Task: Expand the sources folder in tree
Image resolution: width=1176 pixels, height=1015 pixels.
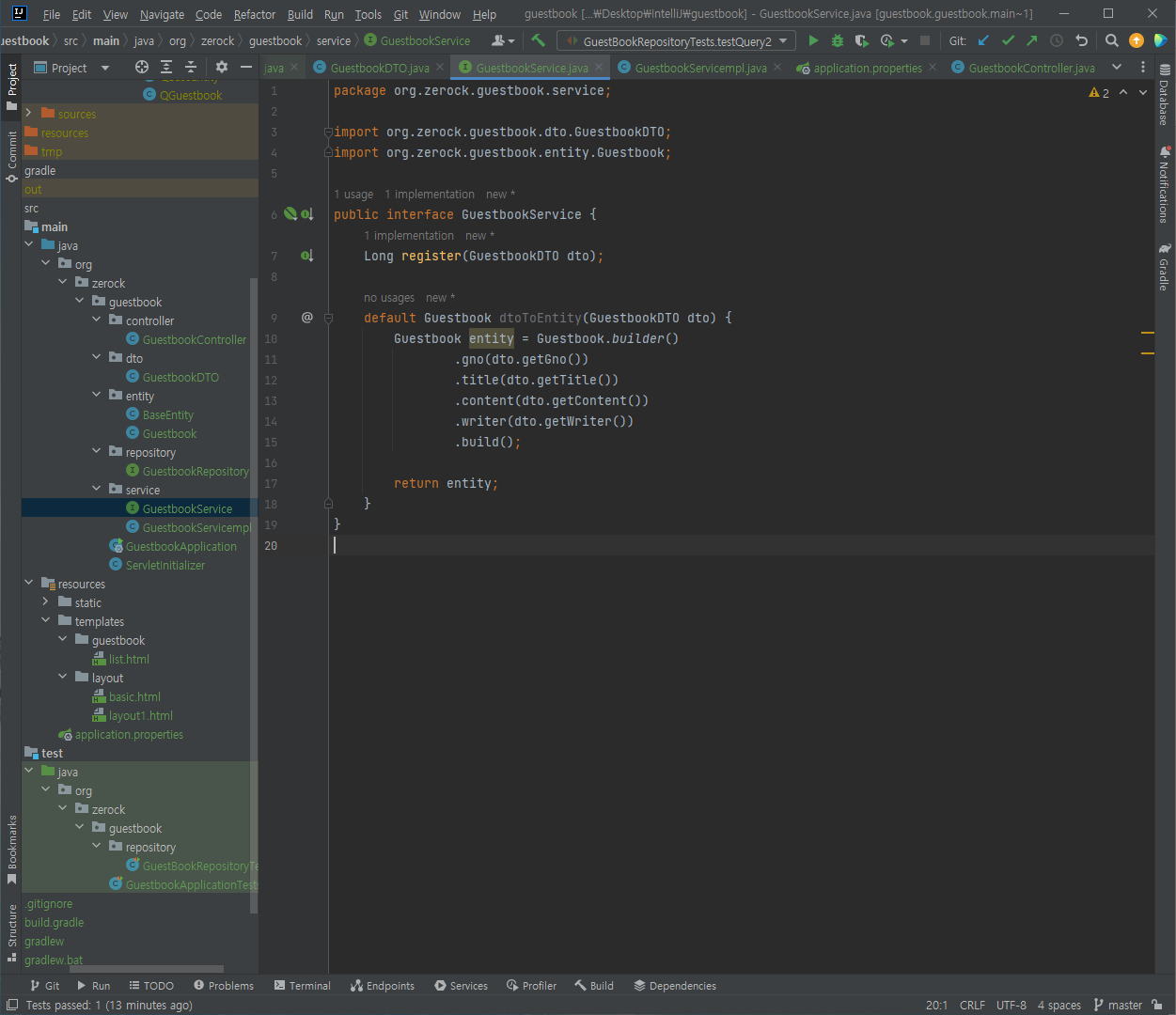Action: tap(29, 113)
